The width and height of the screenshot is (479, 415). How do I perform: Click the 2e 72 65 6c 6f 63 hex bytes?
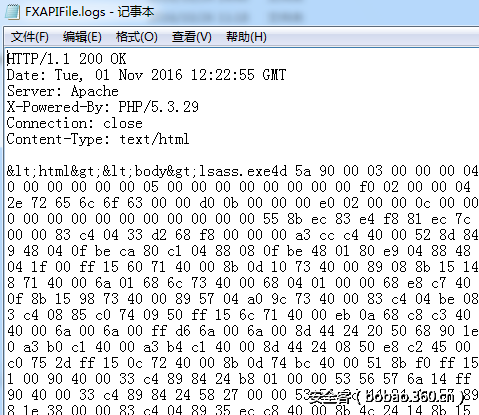(x=75, y=203)
